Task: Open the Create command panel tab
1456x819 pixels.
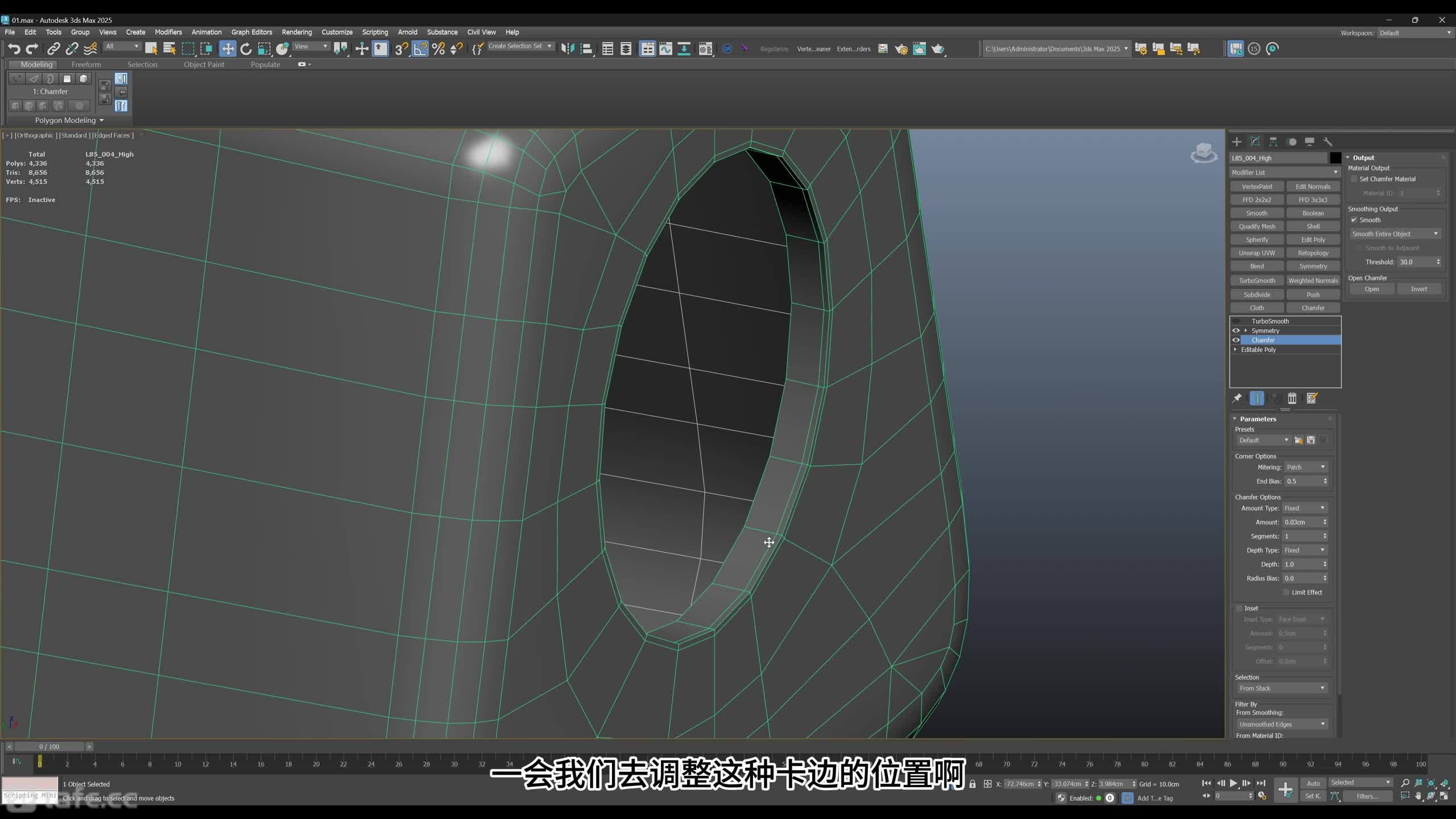Action: tap(1236, 142)
